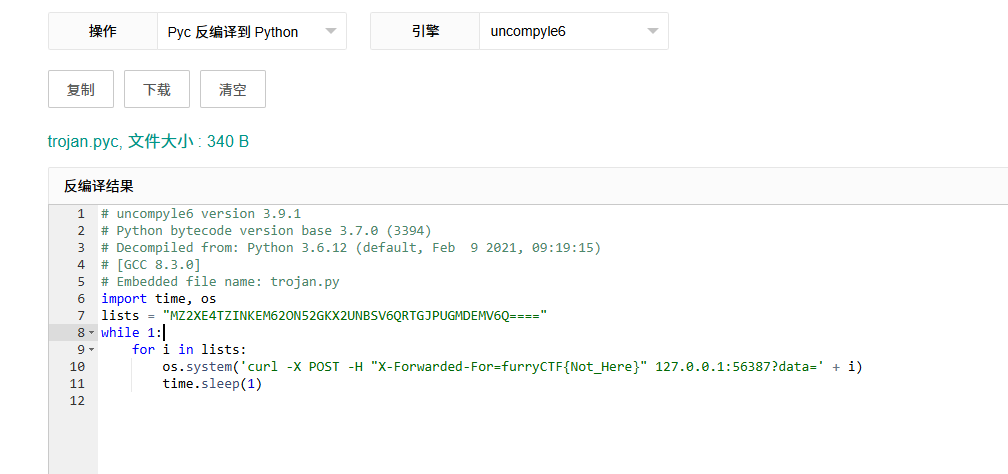Viewport: 1008px width, 474px height.
Task: Click the arrow of the uncompyle6 engine selector
Action: (653, 32)
